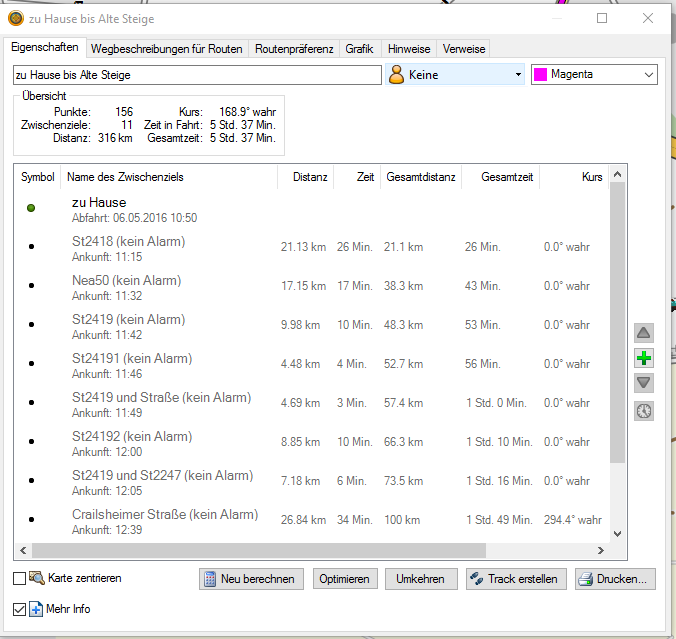Uncheck the Mehr Info checkbox

pyautogui.click(x=20, y=609)
